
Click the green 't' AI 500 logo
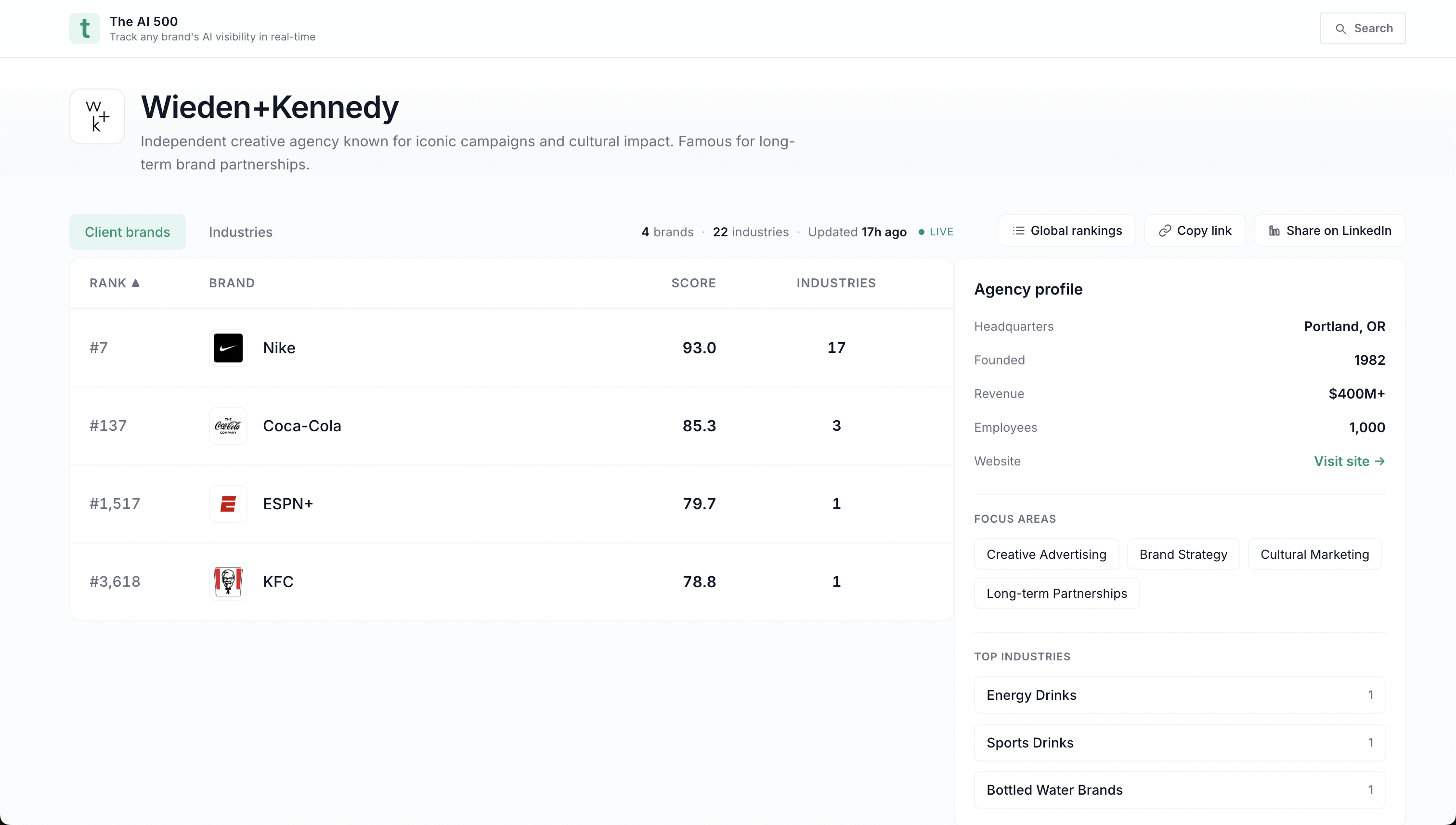(x=84, y=28)
